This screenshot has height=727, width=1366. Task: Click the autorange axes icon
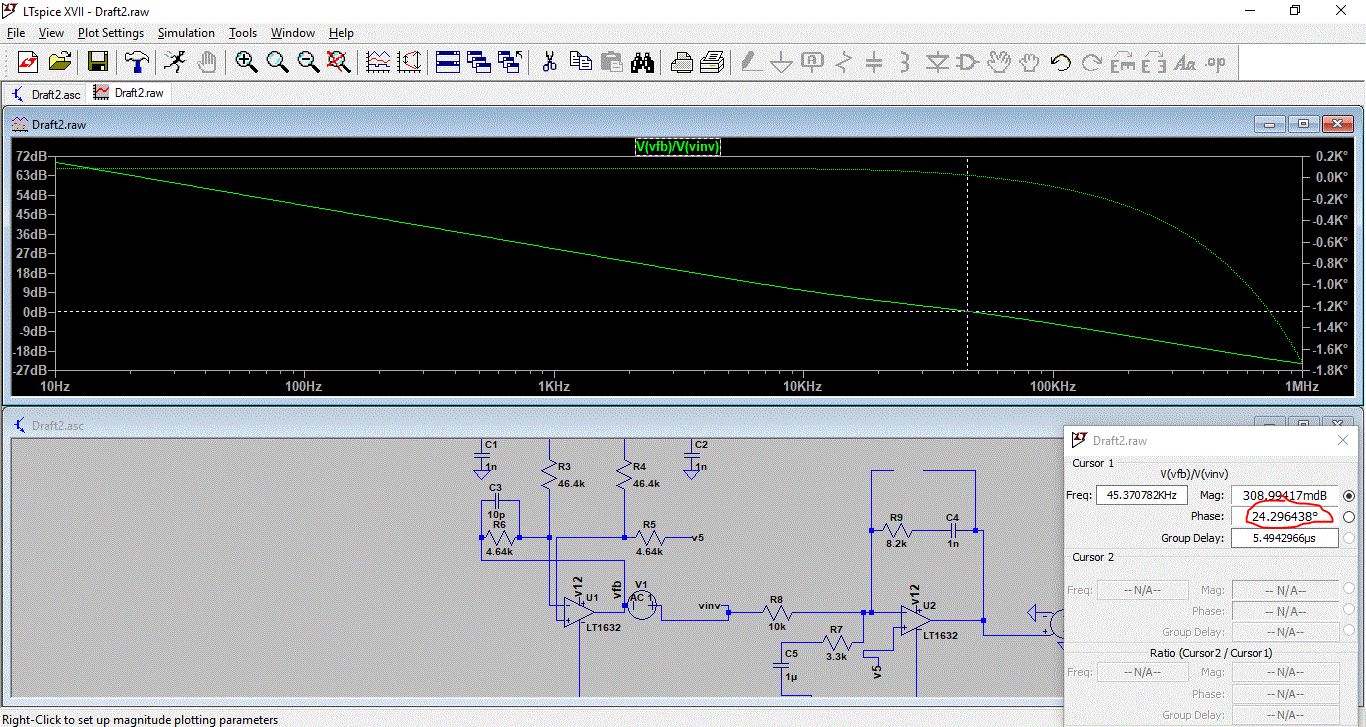point(409,62)
